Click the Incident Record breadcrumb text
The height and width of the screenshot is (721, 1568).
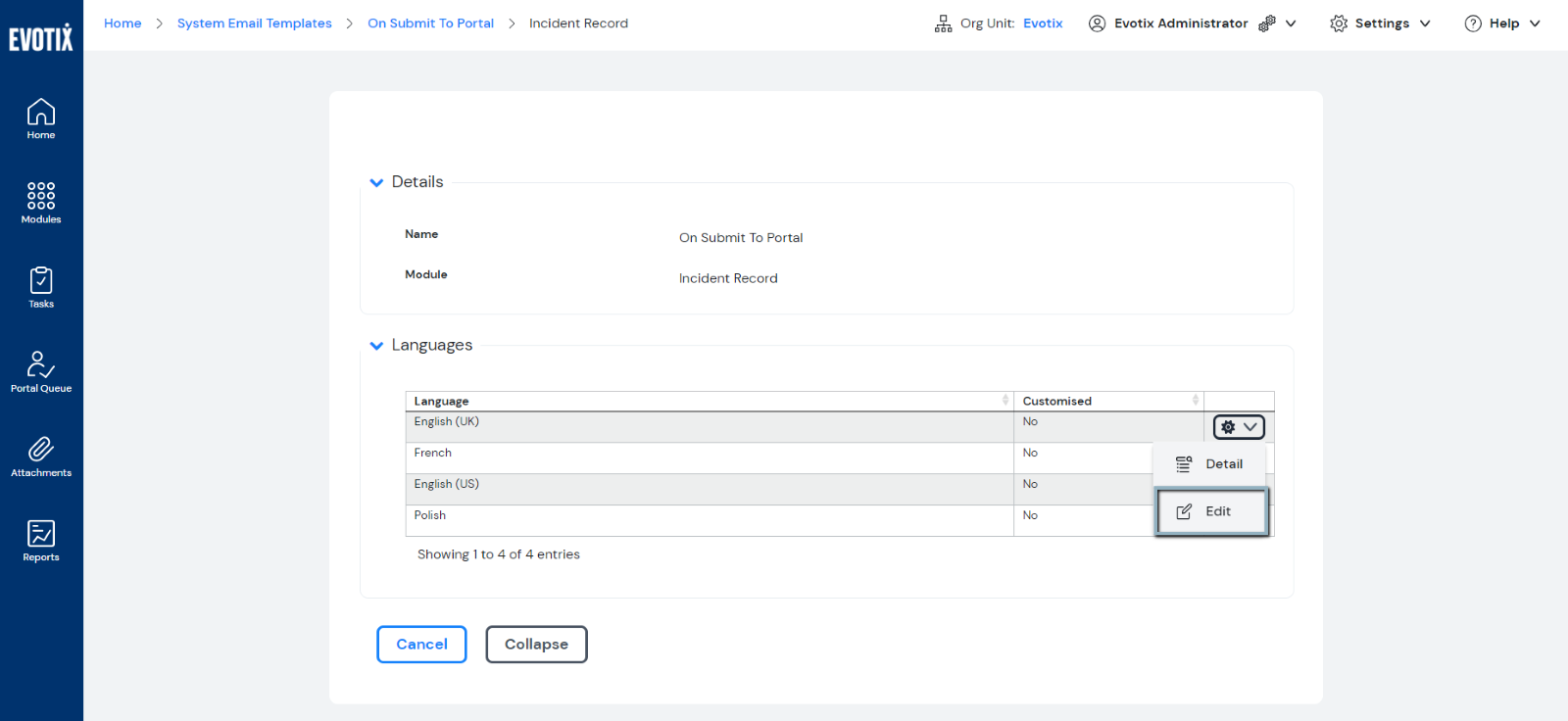tap(578, 24)
